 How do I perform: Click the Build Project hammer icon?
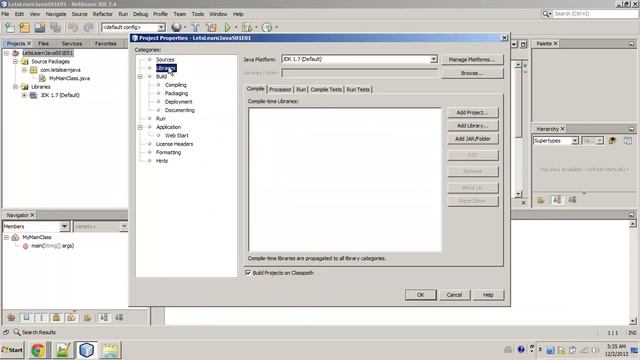pos(196,27)
